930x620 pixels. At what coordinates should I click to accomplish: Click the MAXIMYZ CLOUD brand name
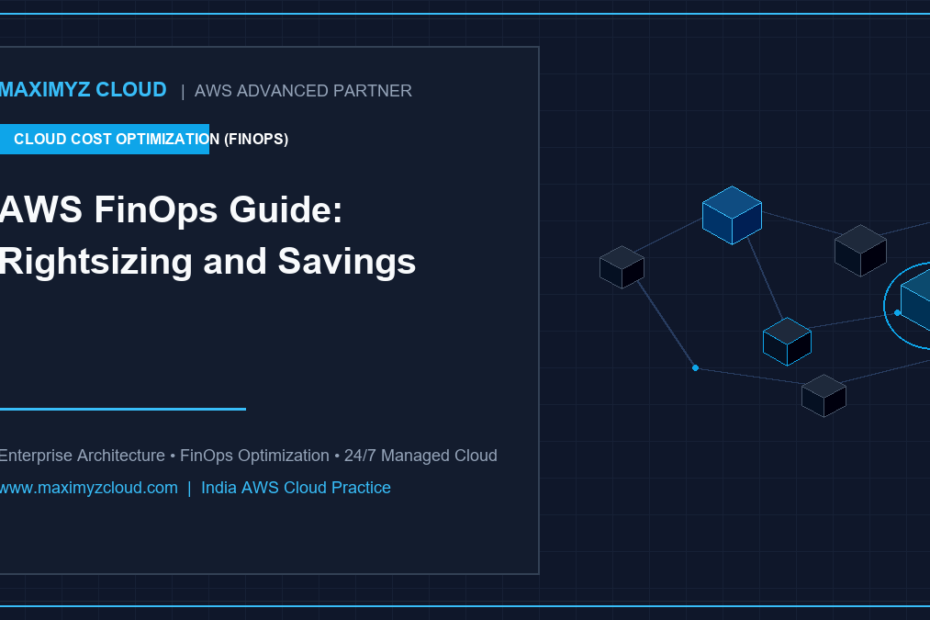coord(83,90)
